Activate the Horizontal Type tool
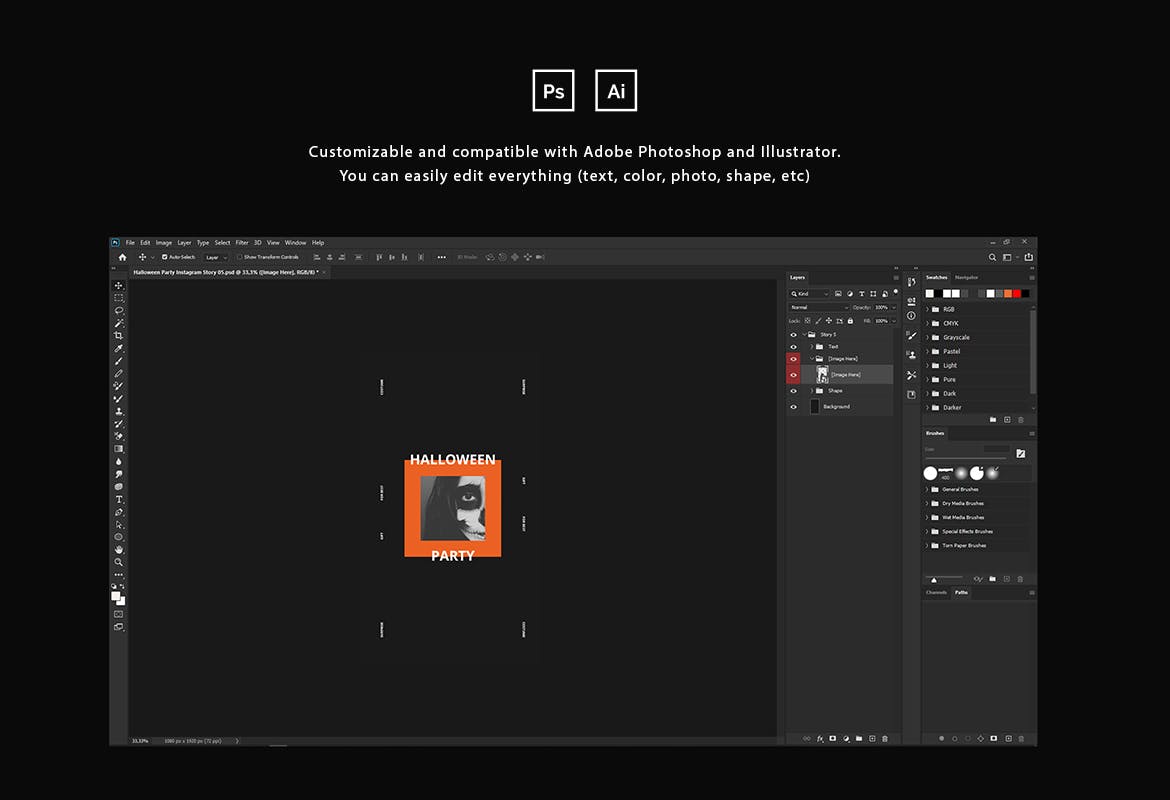Screen dimensions: 1170x800 [119, 499]
